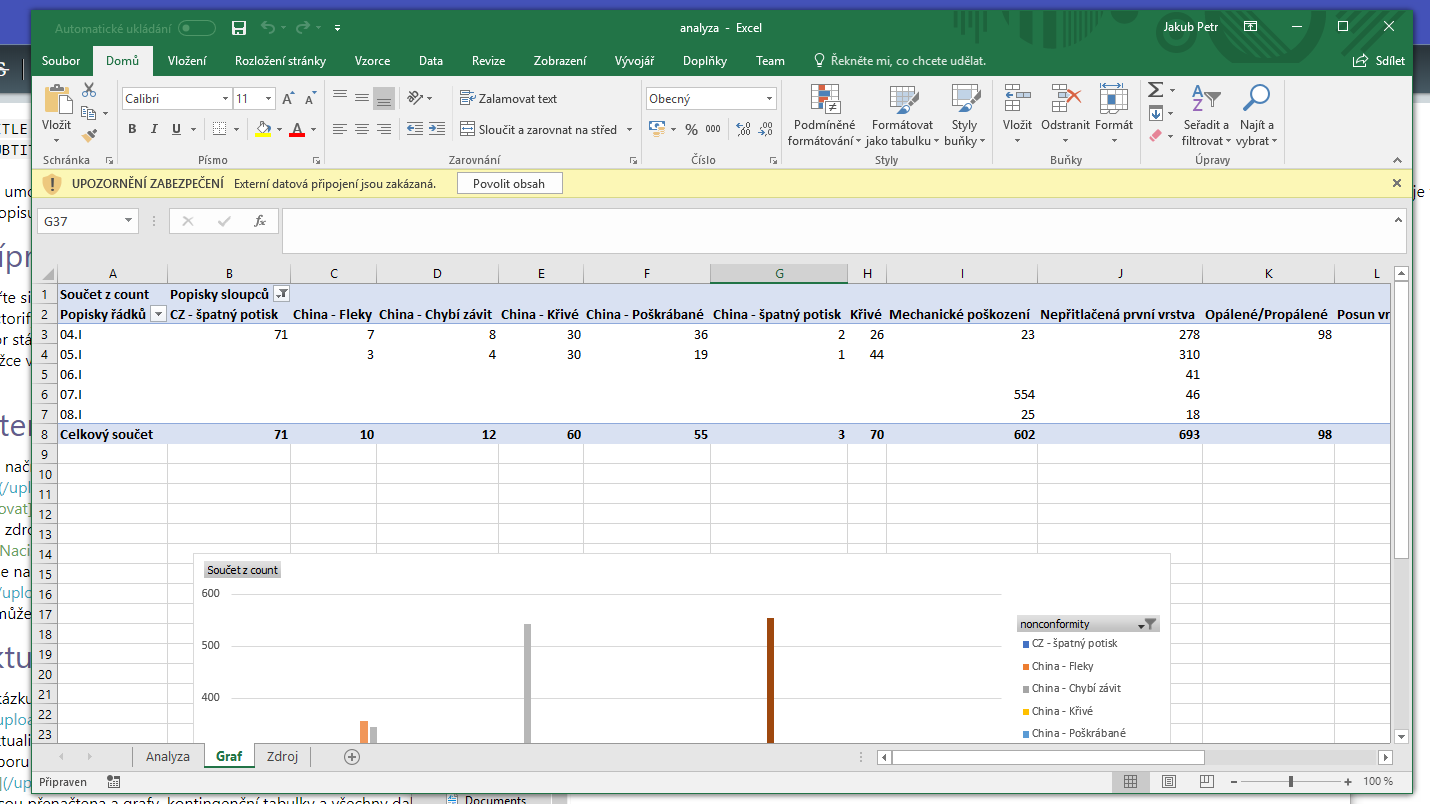Open Najít a vybrat menu
This screenshot has height=804, width=1430.
1256,116
